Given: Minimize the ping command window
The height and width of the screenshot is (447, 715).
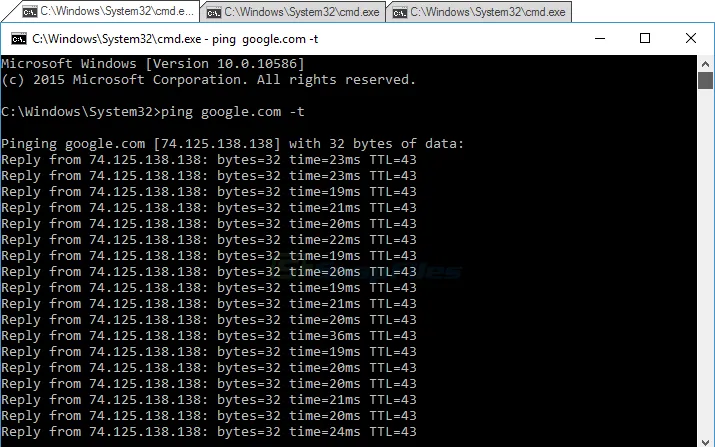Looking at the screenshot, I should pyautogui.click(x=600, y=38).
